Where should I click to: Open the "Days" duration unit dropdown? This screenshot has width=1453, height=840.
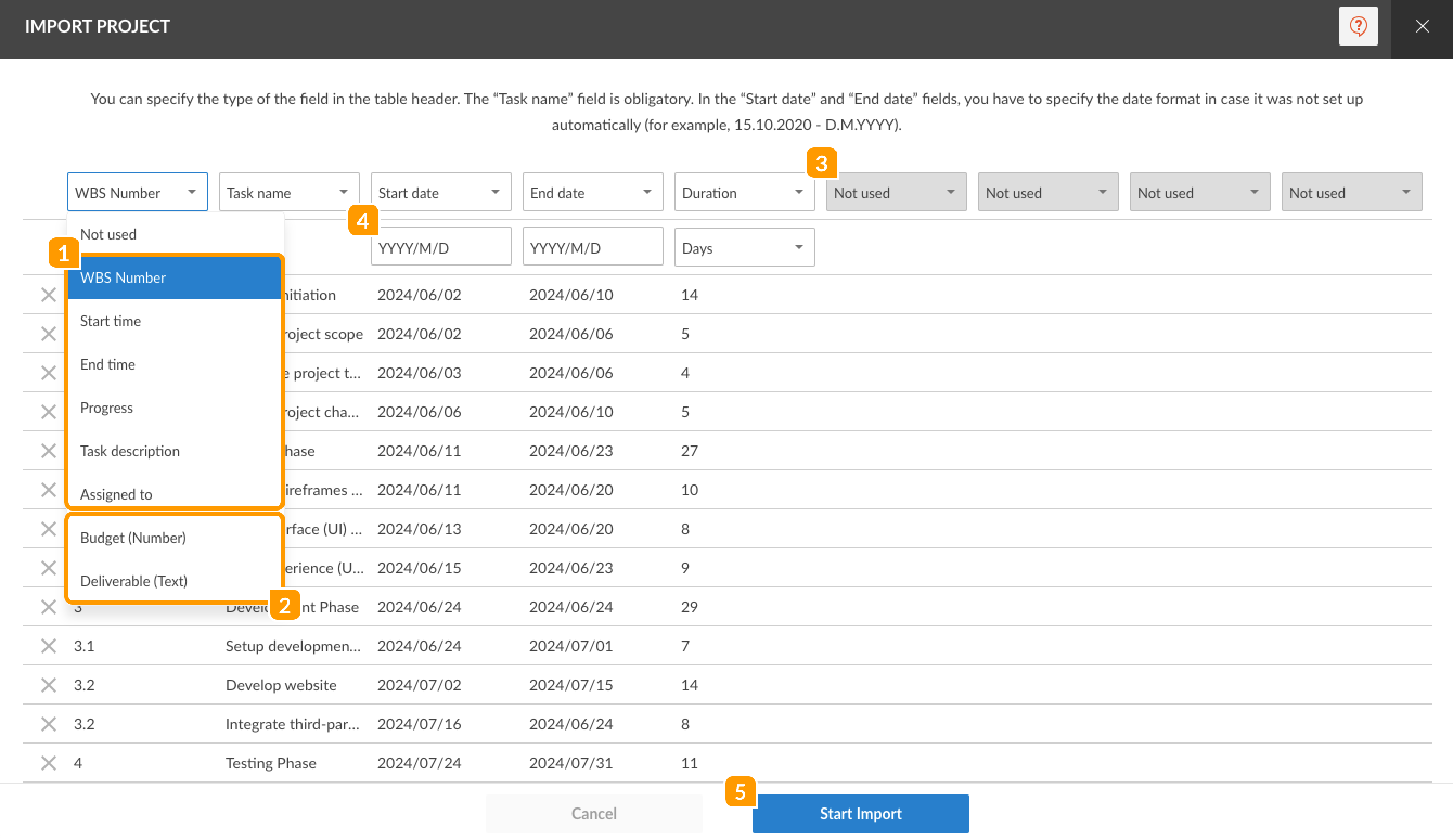click(x=744, y=247)
